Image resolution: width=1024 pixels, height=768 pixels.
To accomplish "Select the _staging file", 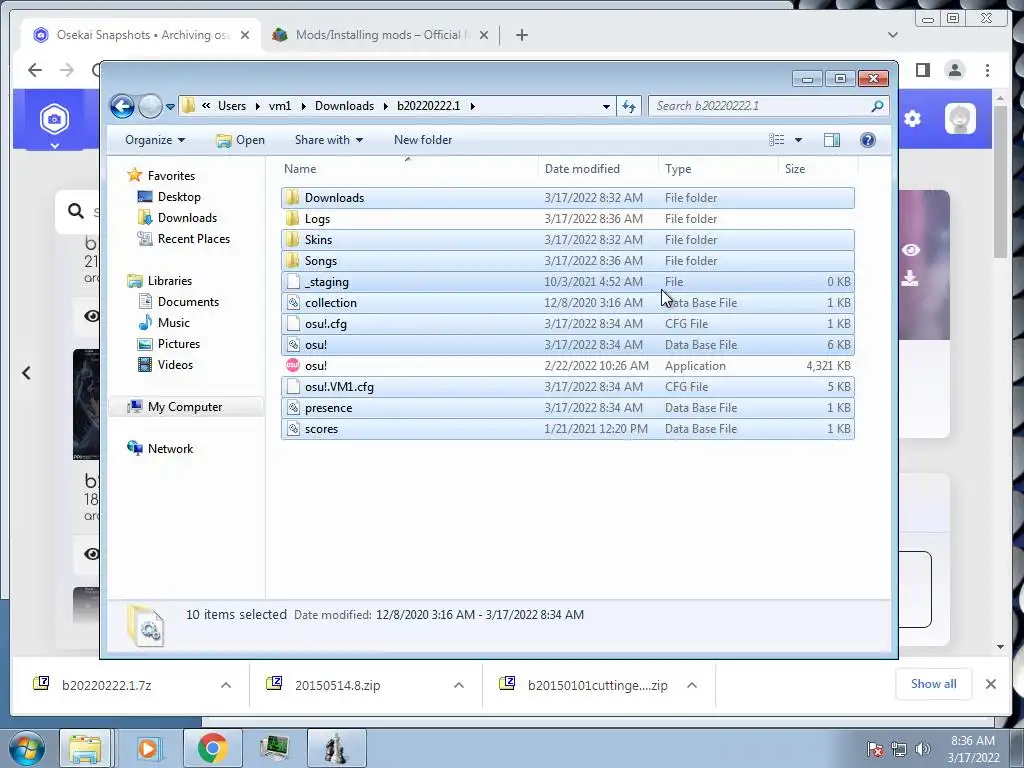I will [x=568, y=281].
